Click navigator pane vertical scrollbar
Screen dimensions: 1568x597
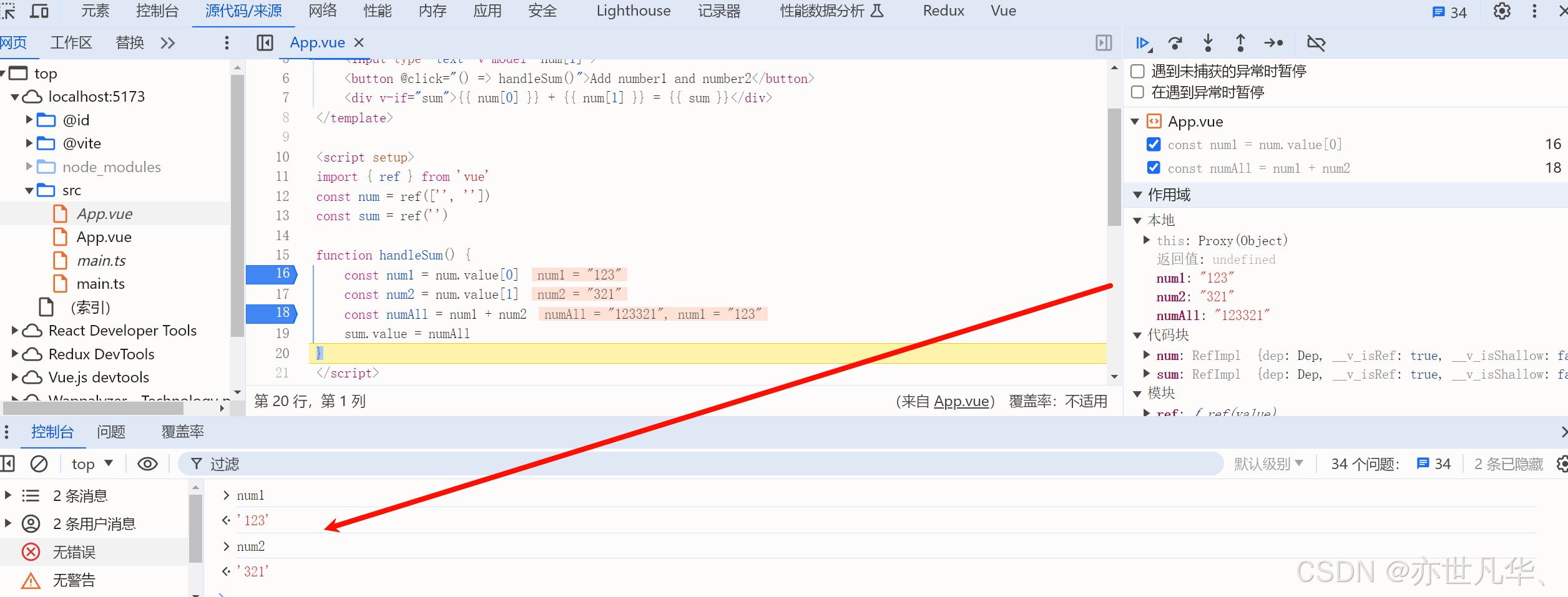coord(237,206)
